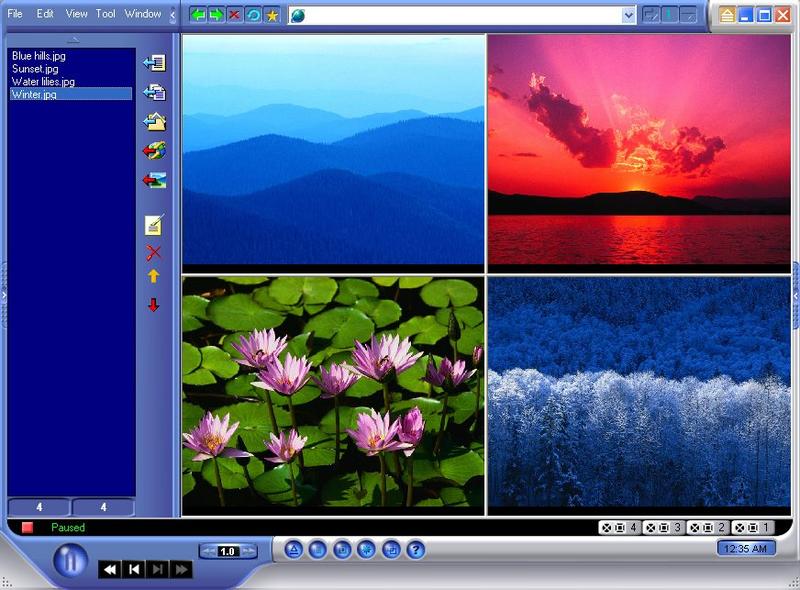This screenshot has height=590, width=800.
Task: Click the round help question button
Action: click(416, 550)
